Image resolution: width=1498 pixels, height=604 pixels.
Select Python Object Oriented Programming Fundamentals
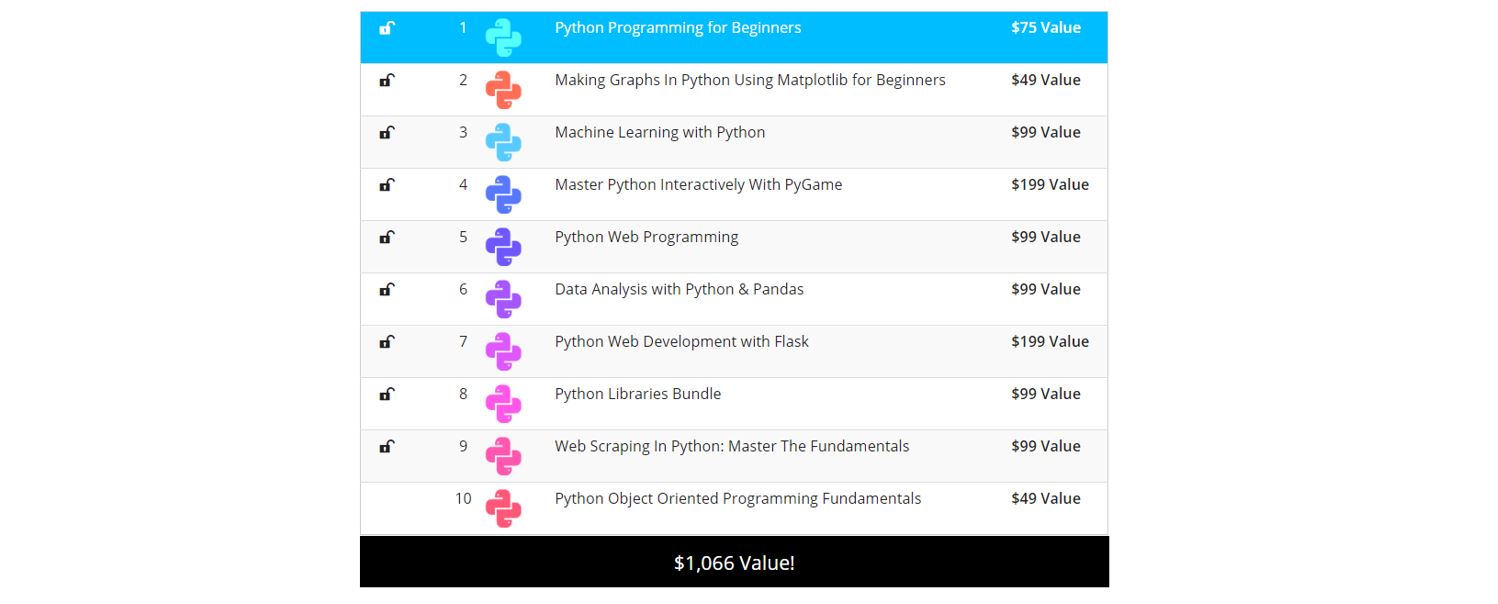point(737,499)
